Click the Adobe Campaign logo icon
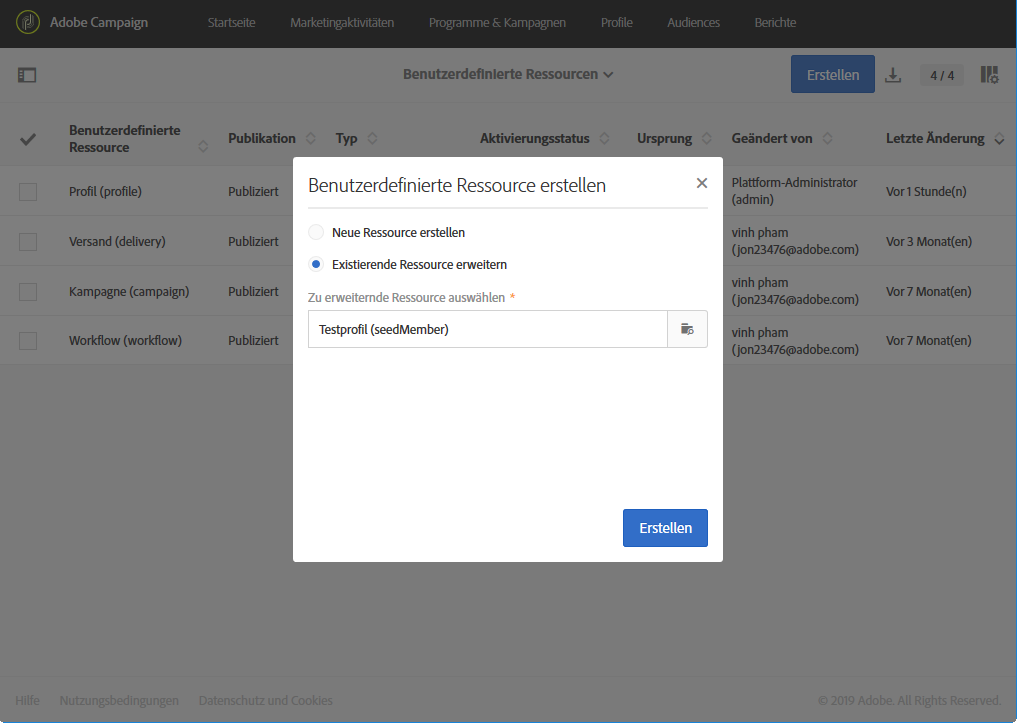Image resolution: width=1017 pixels, height=723 pixels. 28,23
